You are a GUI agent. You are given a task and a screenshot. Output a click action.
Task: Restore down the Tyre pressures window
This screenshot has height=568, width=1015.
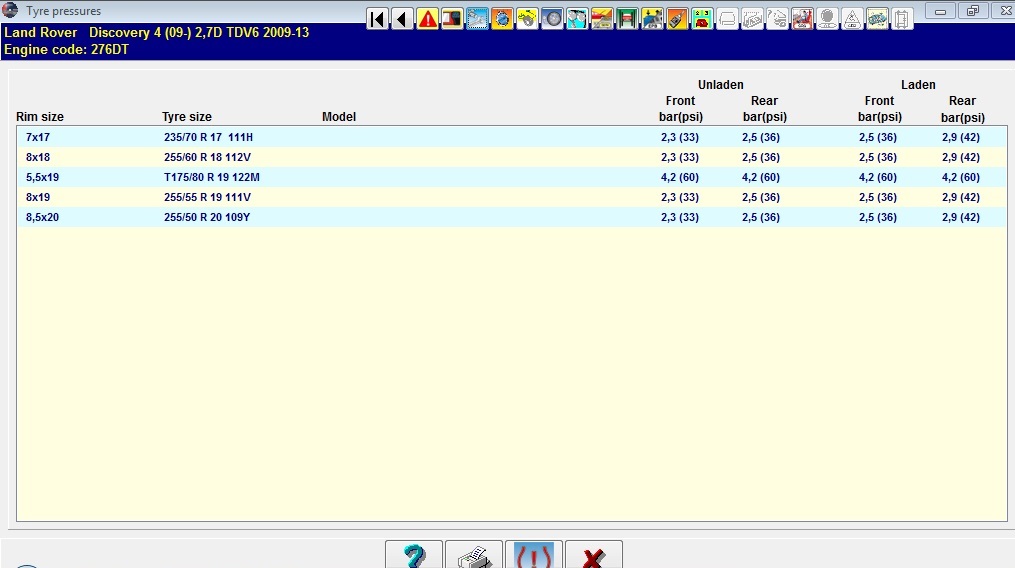click(x=972, y=11)
